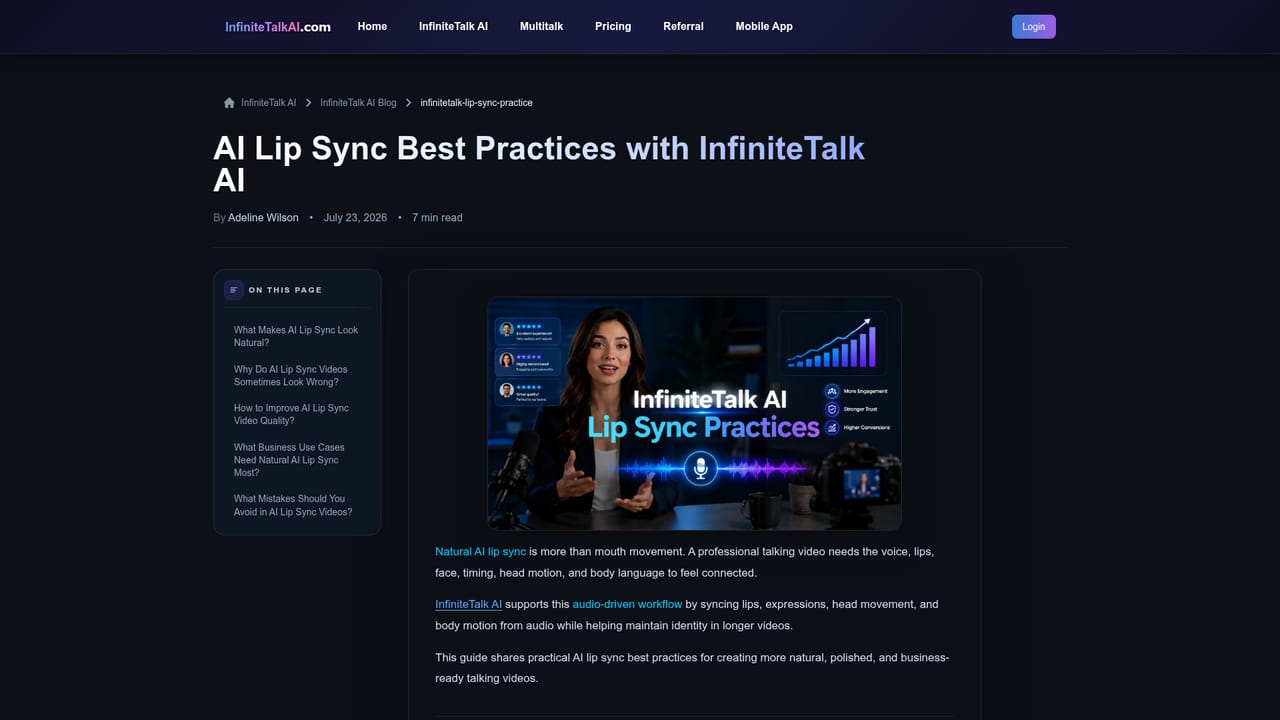The height and width of the screenshot is (720, 1280).
Task: Open the underlined InfiniteTalk AI article link
Action: coord(468,604)
